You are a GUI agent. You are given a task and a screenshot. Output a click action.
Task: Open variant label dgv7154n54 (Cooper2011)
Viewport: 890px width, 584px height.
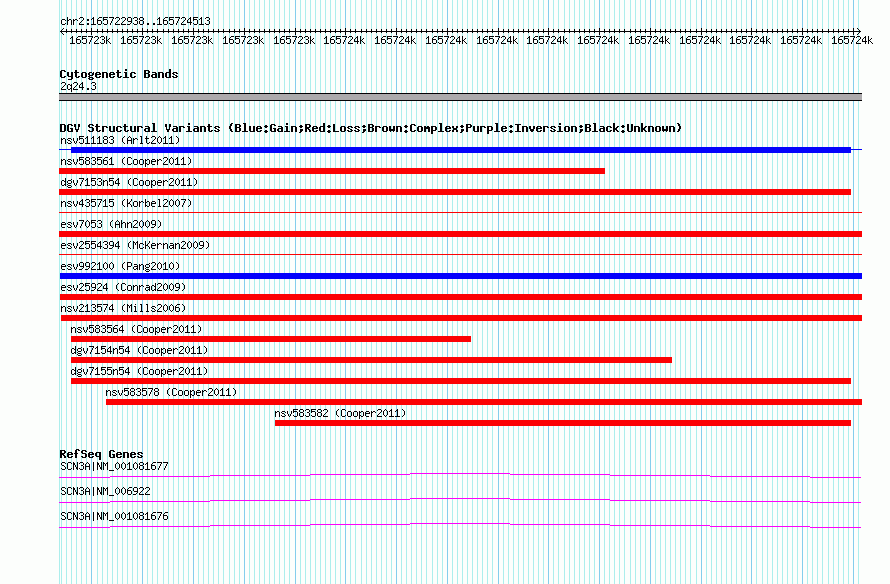click(139, 350)
